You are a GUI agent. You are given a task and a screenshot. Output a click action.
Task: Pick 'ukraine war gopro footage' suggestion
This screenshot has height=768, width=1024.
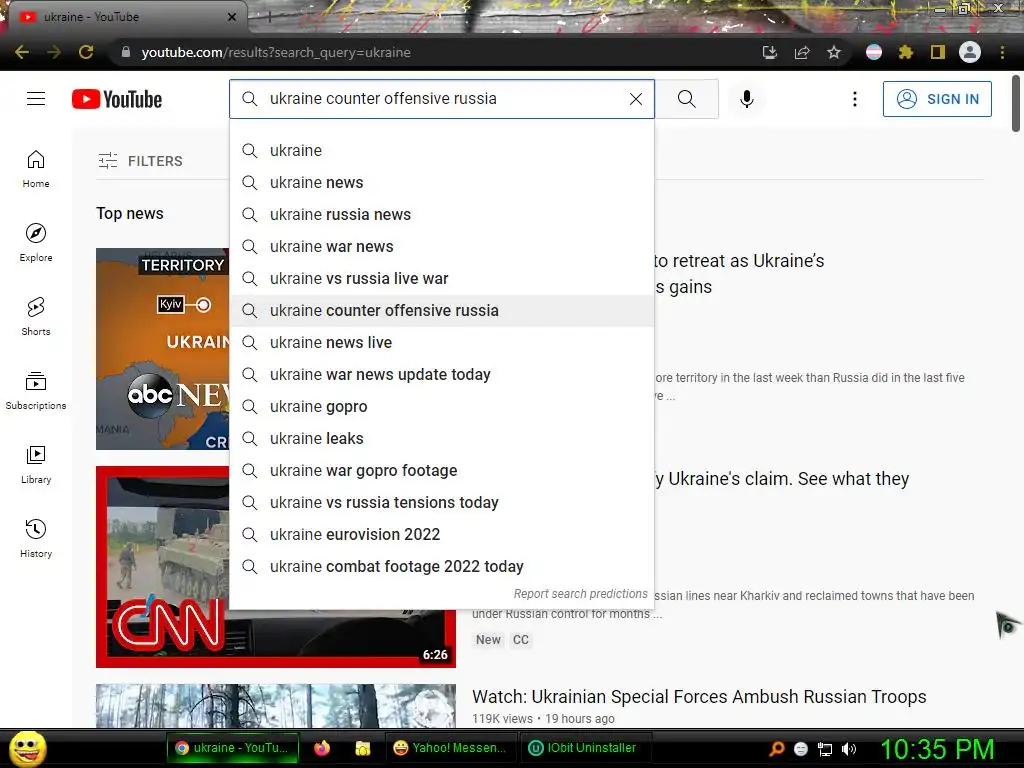coord(442,470)
